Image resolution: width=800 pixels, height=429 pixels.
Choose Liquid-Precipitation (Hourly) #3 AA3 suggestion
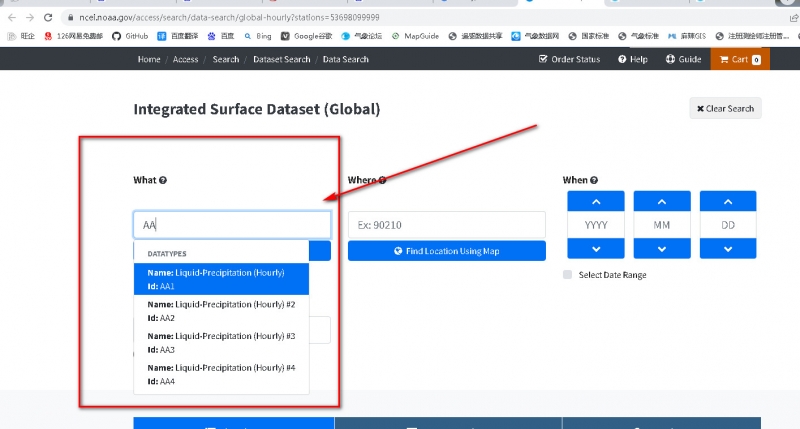[x=221, y=343]
